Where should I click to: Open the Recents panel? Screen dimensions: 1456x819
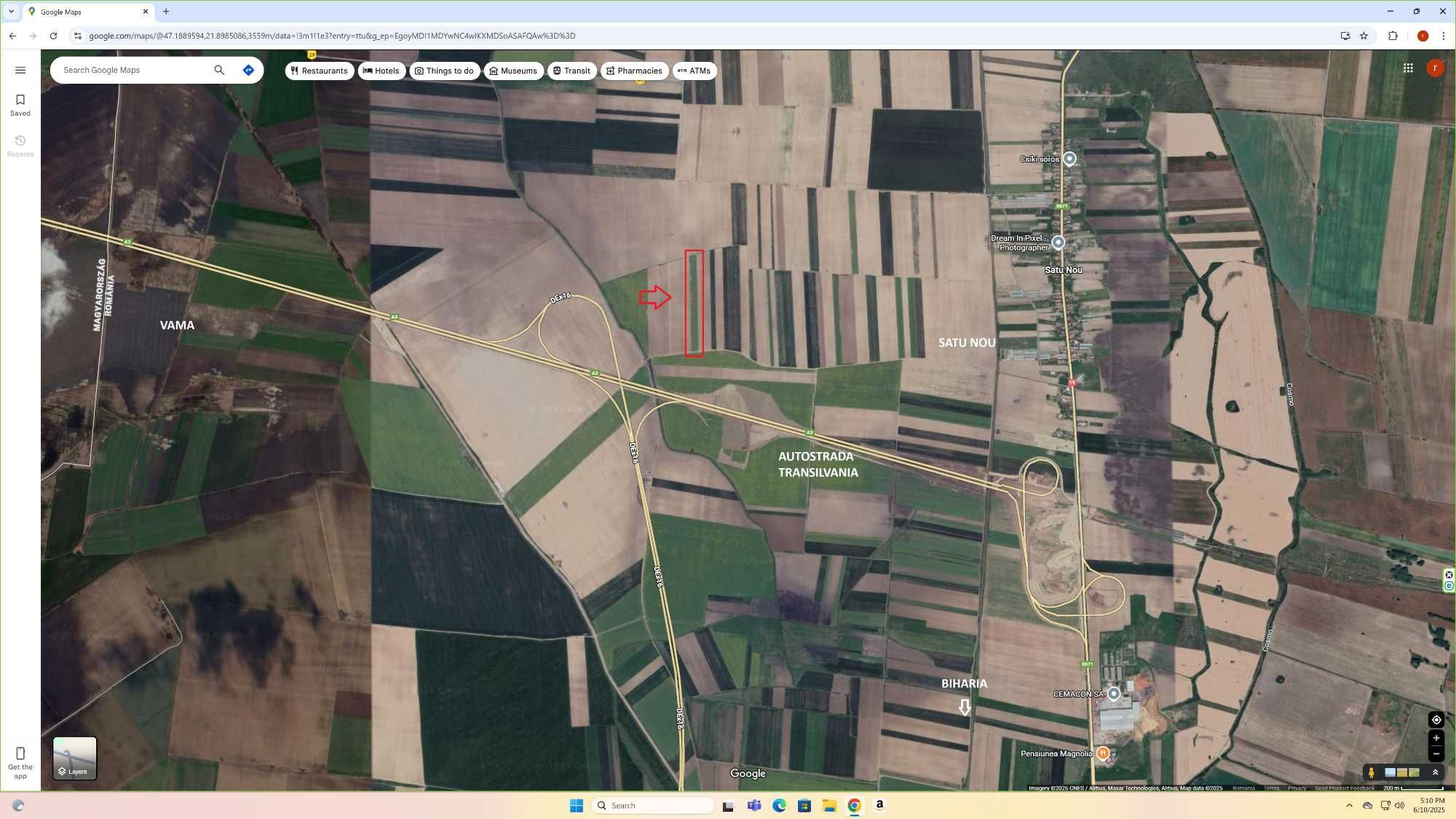20,146
